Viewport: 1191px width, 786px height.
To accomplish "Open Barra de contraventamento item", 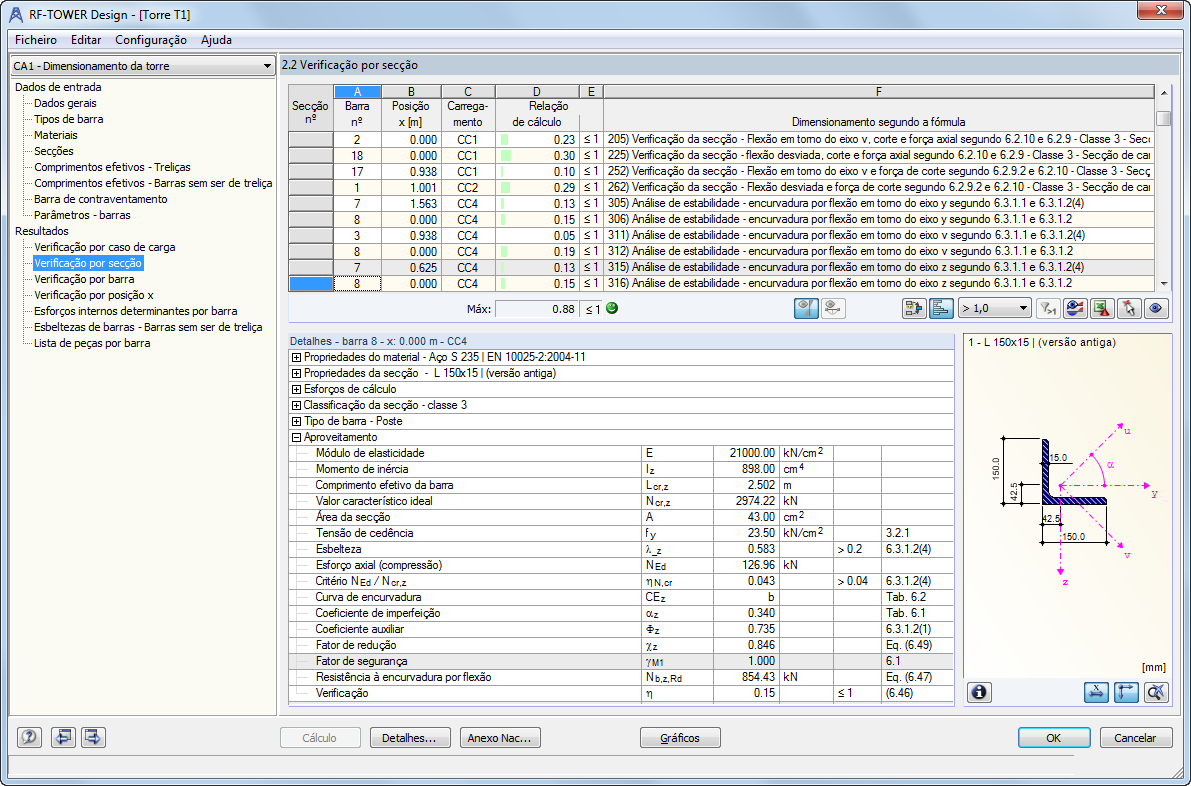I will [100, 199].
